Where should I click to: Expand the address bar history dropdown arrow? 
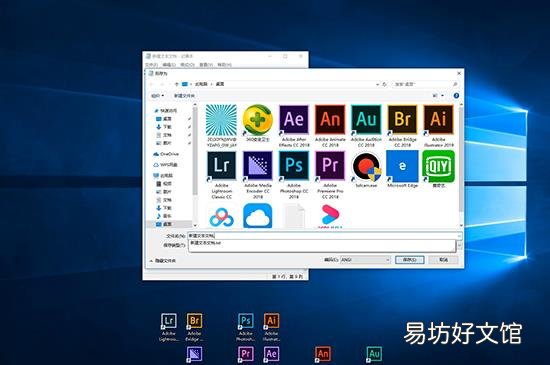point(377,85)
